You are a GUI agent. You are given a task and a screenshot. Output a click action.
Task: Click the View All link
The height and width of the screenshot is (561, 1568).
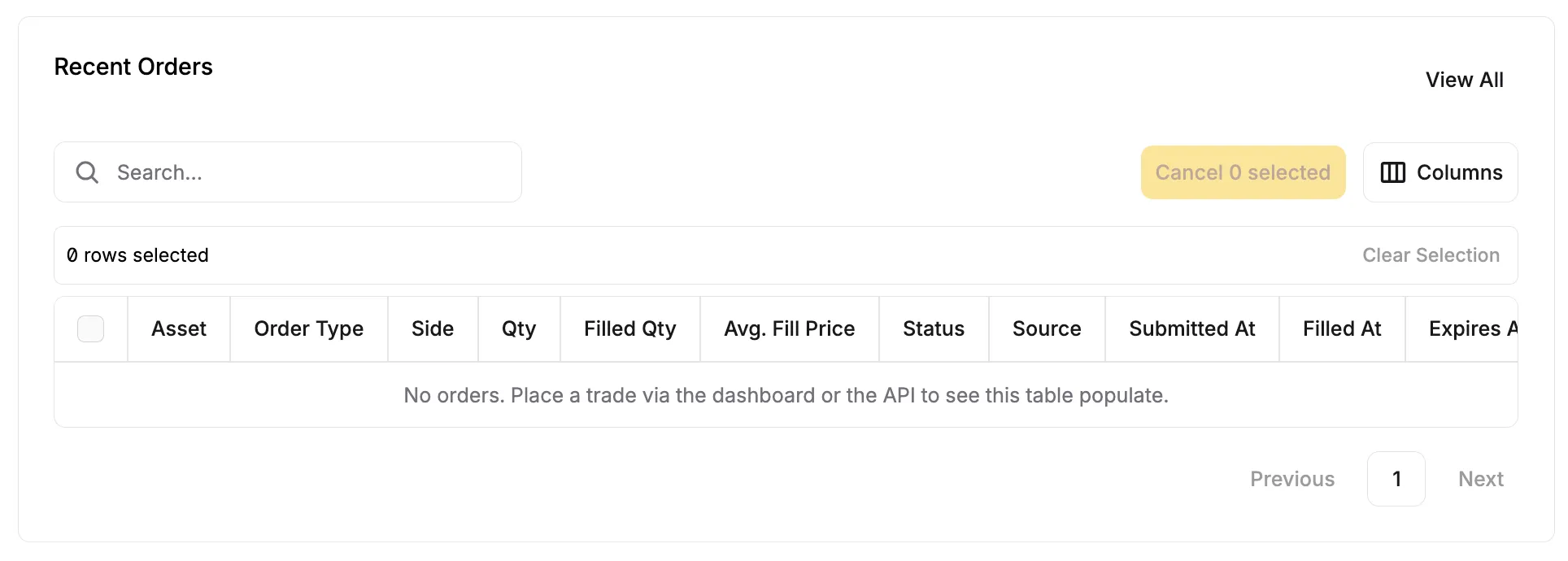click(x=1464, y=80)
